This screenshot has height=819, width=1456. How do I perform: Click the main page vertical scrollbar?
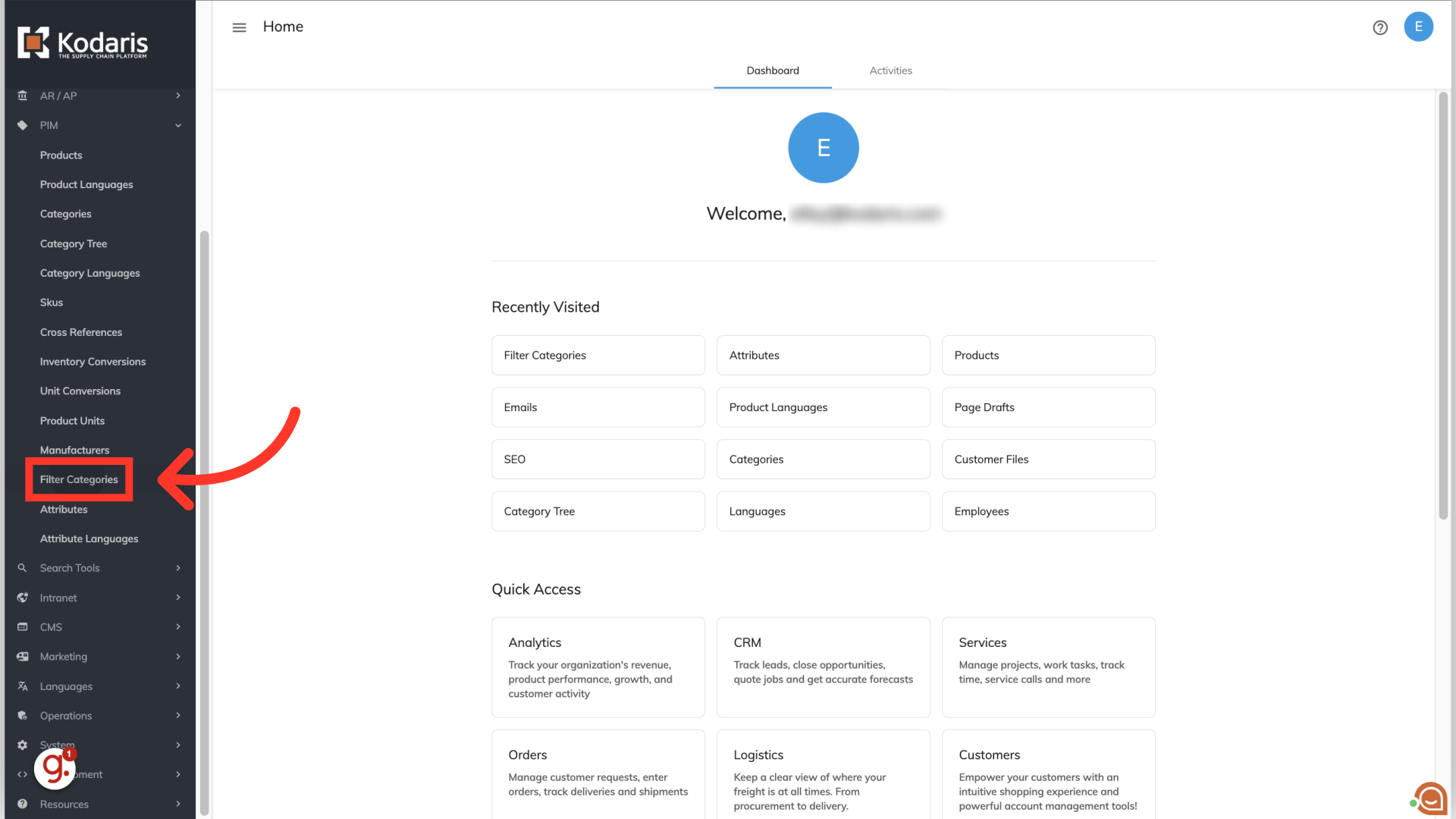[1443, 303]
